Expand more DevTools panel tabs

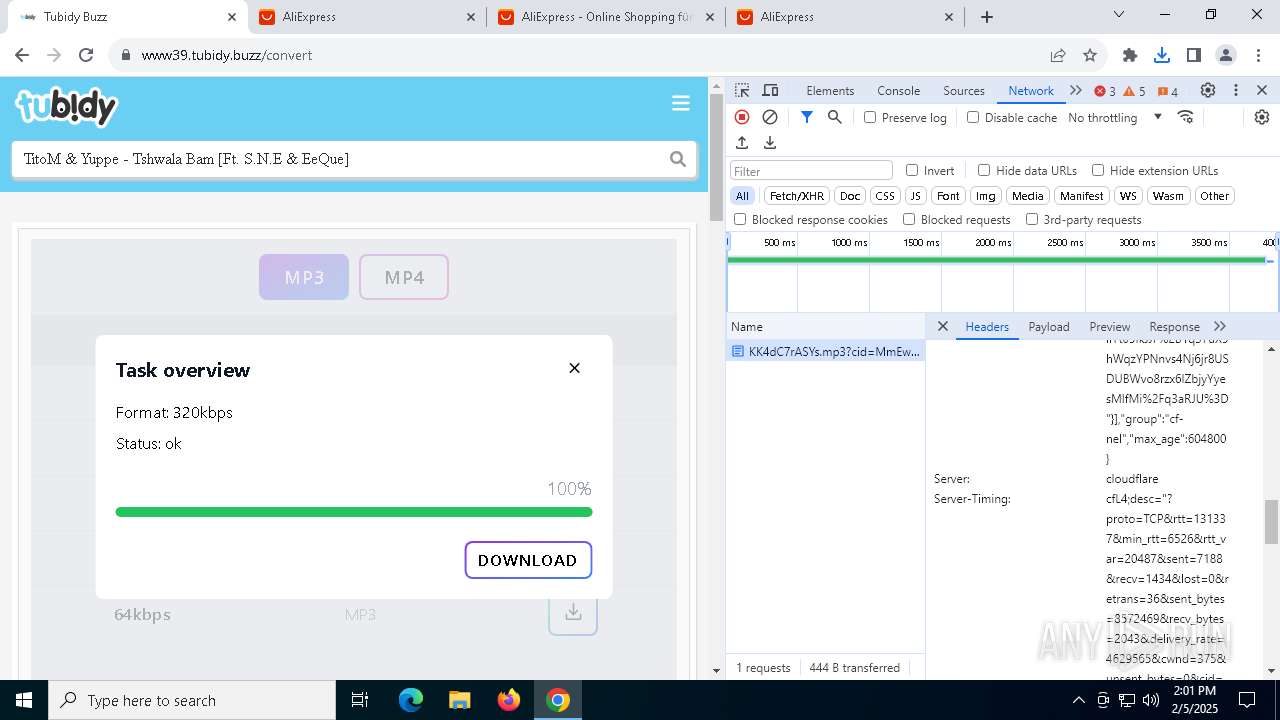[x=1076, y=90]
